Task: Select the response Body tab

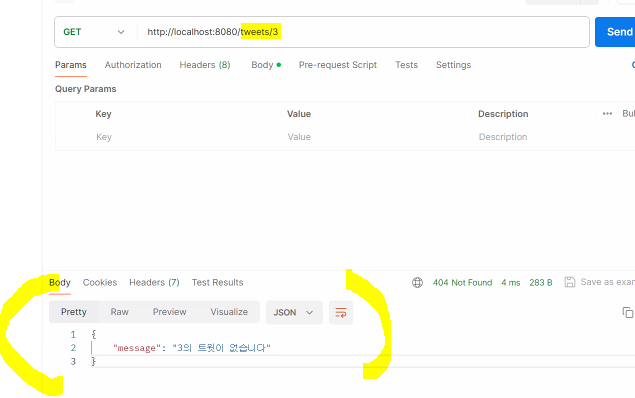Action: [60, 282]
